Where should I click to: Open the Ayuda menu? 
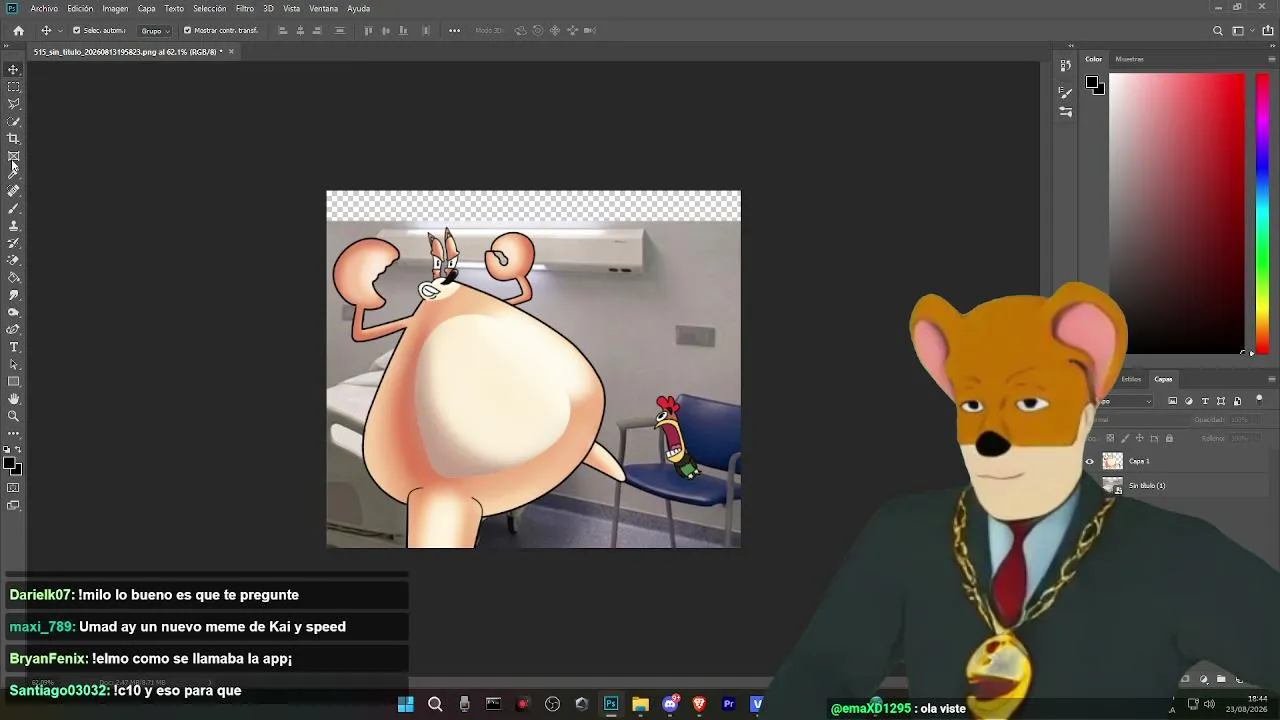[358, 8]
